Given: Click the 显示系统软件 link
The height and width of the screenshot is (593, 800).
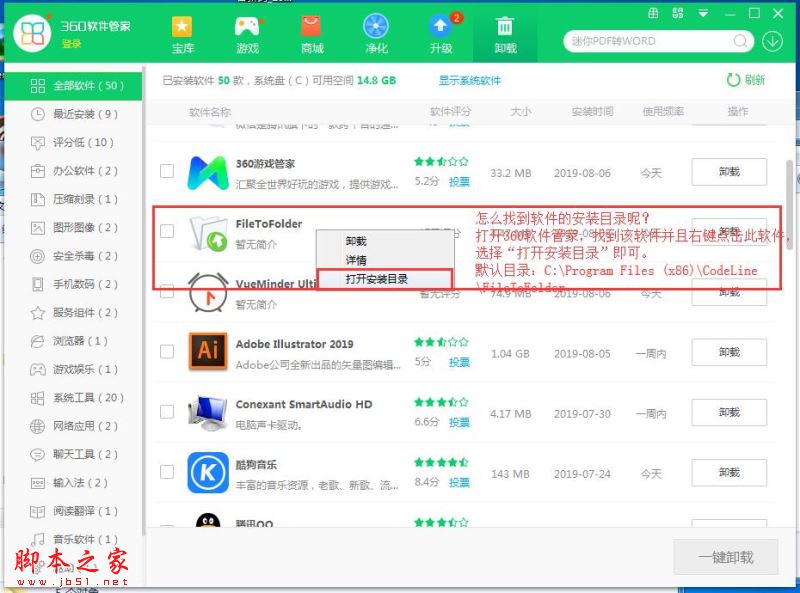Looking at the screenshot, I should click(469, 80).
